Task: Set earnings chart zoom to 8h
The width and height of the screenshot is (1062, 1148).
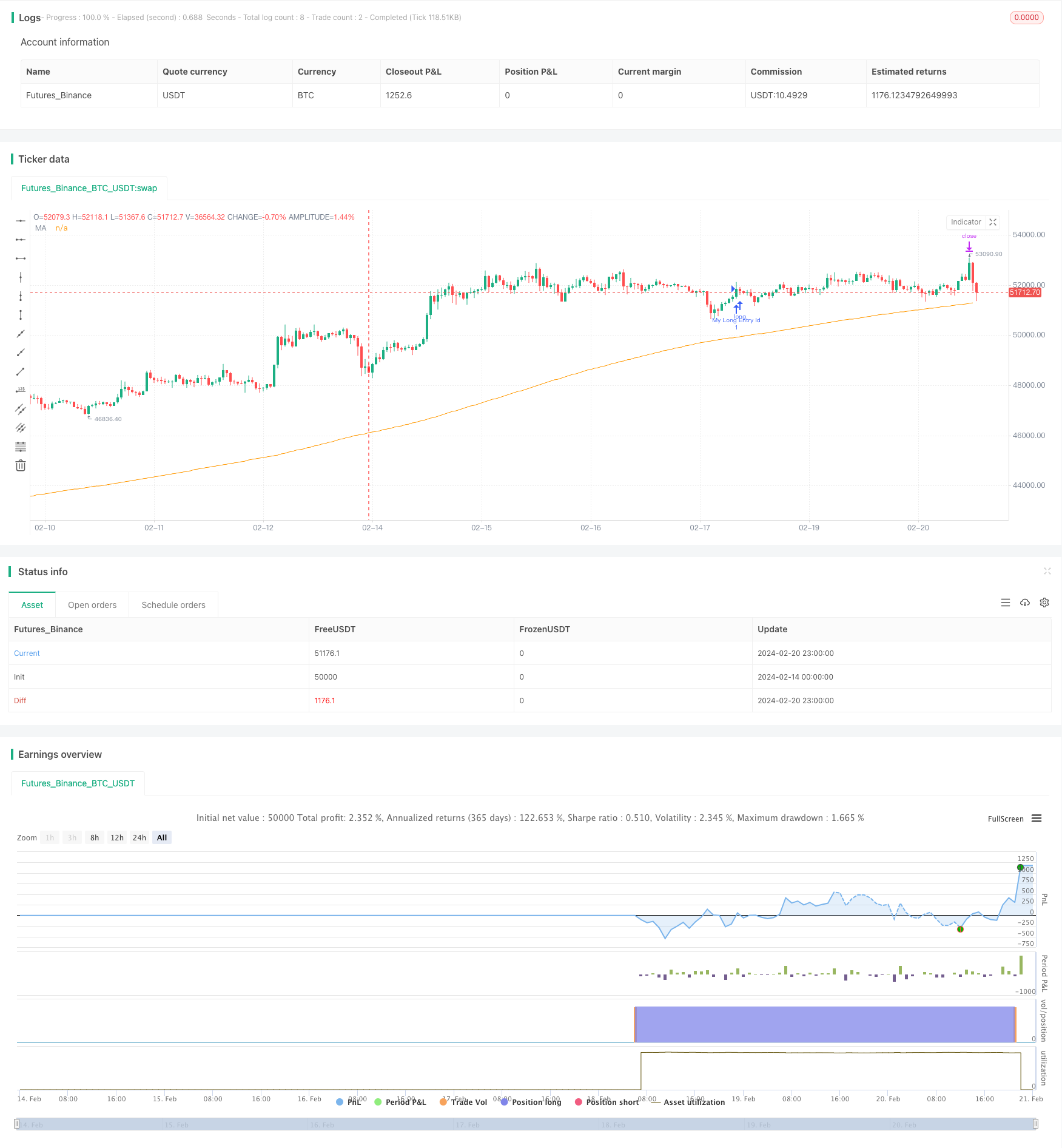Action: pyautogui.click(x=95, y=837)
